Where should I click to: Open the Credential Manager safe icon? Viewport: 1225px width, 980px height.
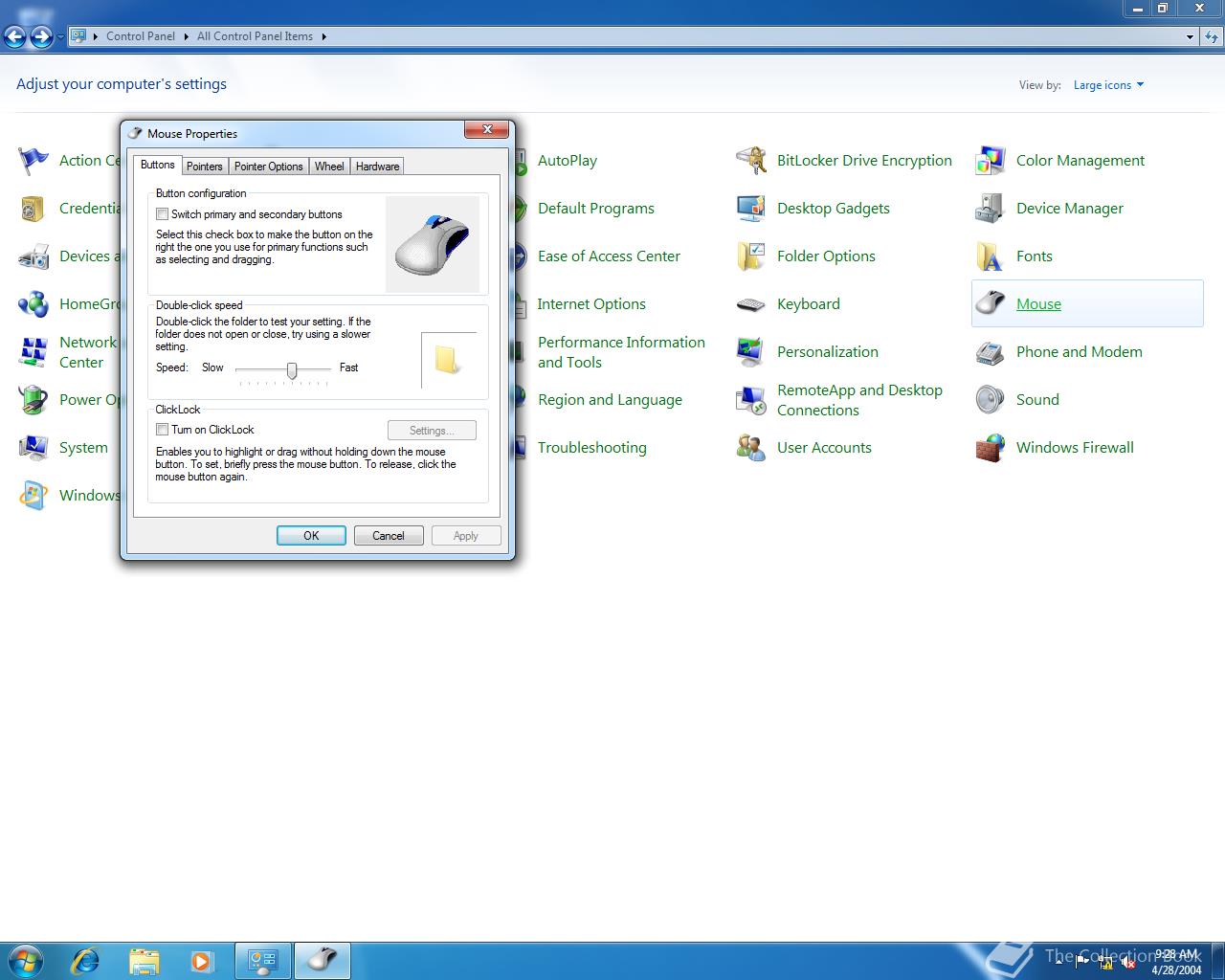click(33, 209)
